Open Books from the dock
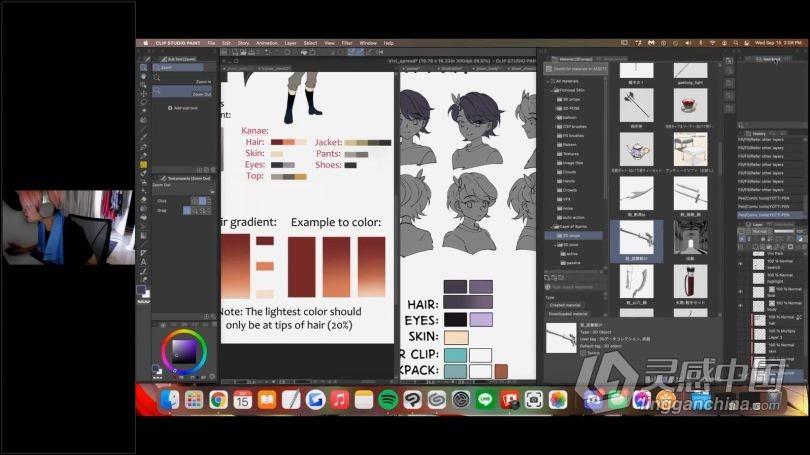Viewport: 810px width, 455px height. (267, 400)
